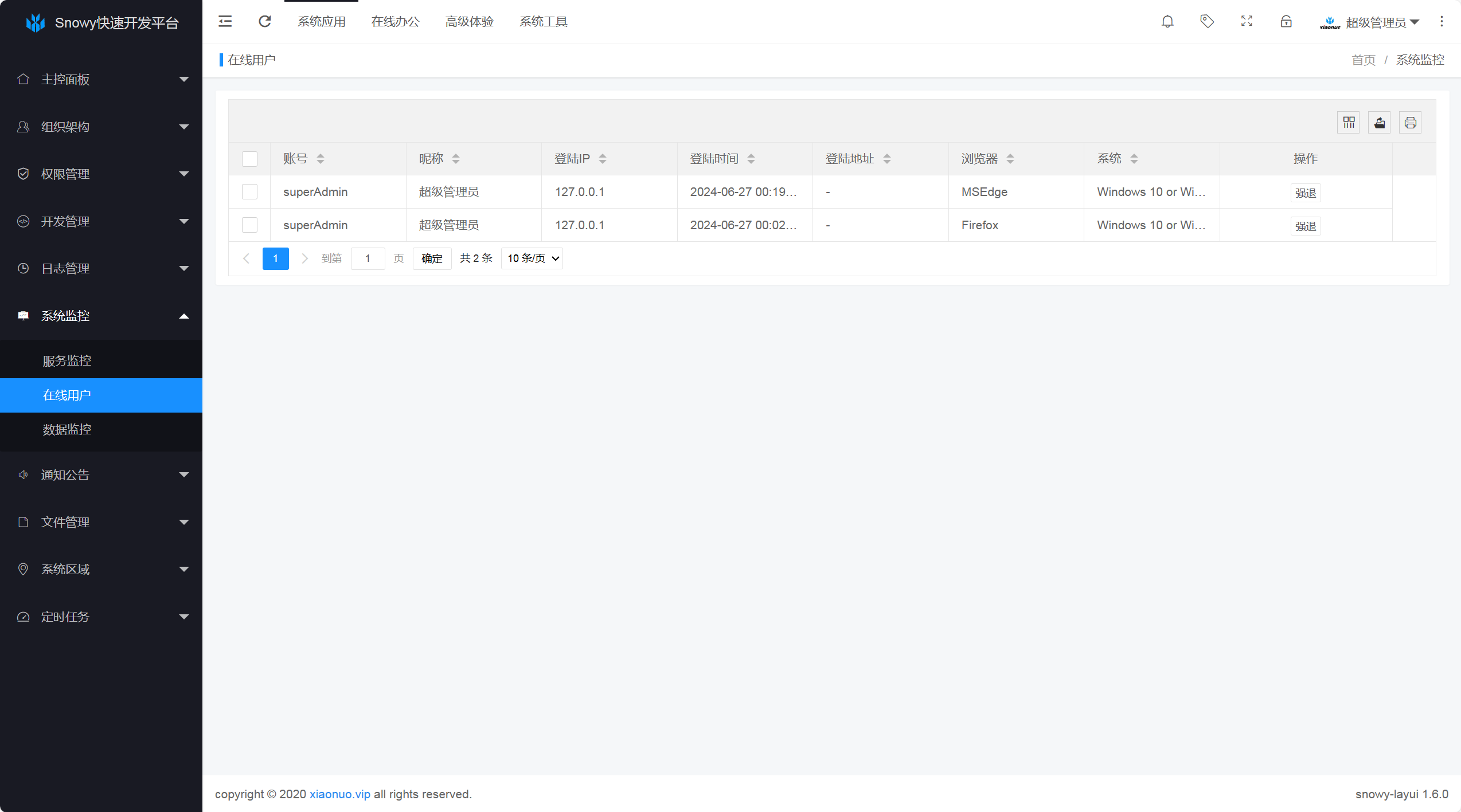1461x812 pixels.
Task: Open the column filter grid icon
Action: (x=1349, y=123)
